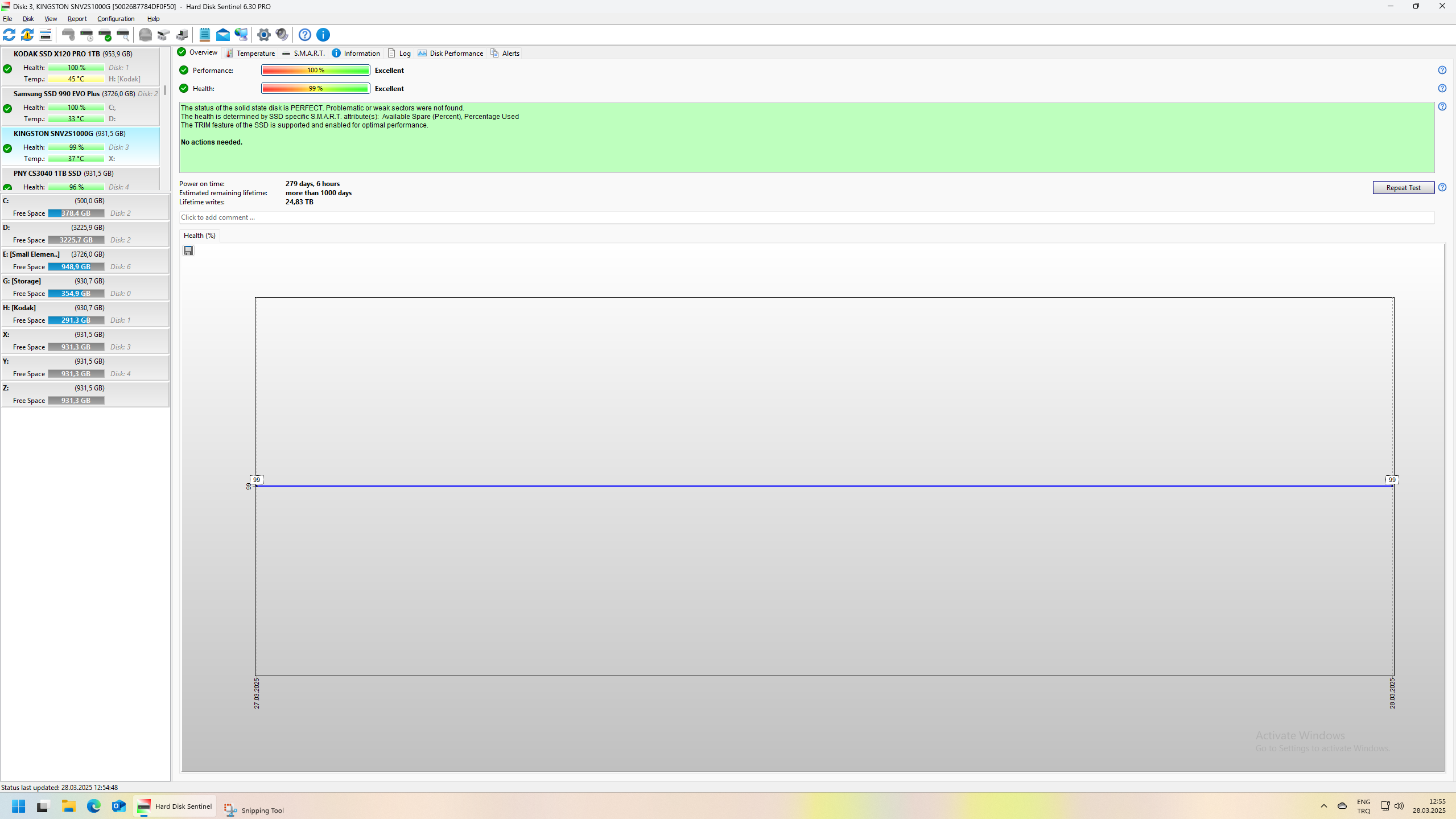
Task: Click the disk-in-box backup toolbar icon
Action: tap(164, 35)
